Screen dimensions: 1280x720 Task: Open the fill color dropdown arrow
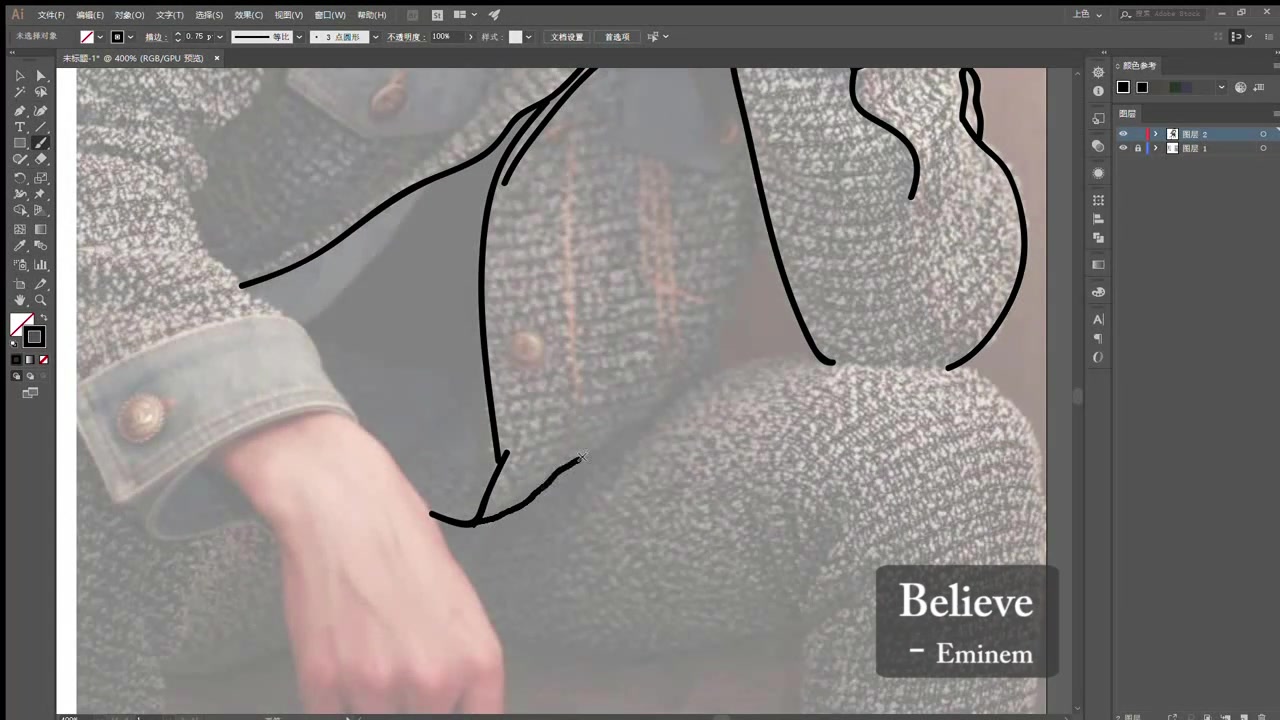(100, 37)
